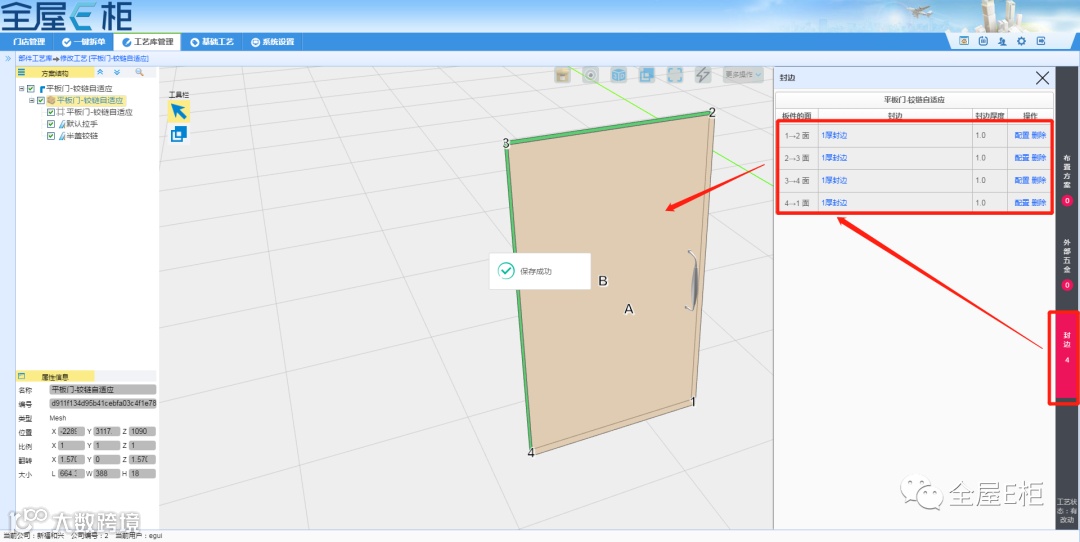Click the 大小 L value field
The width and height of the screenshot is (1080, 542).
click(72, 474)
